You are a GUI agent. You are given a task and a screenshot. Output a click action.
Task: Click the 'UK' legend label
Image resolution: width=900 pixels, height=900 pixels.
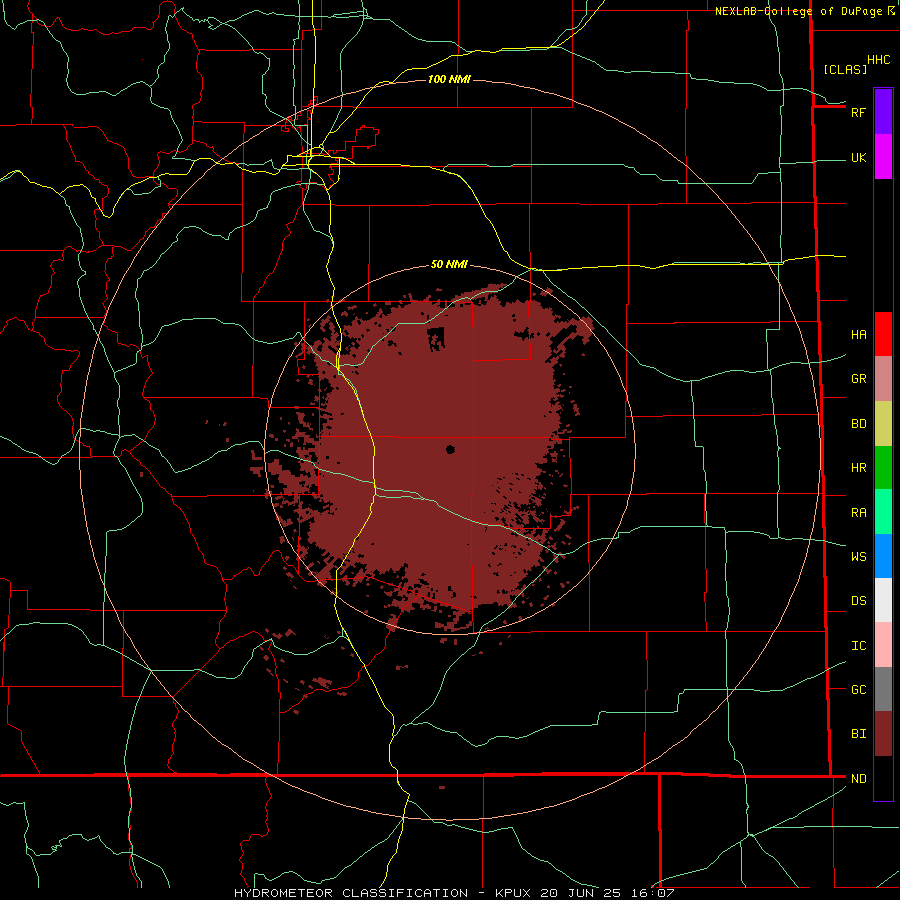click(x=858, y=157)
